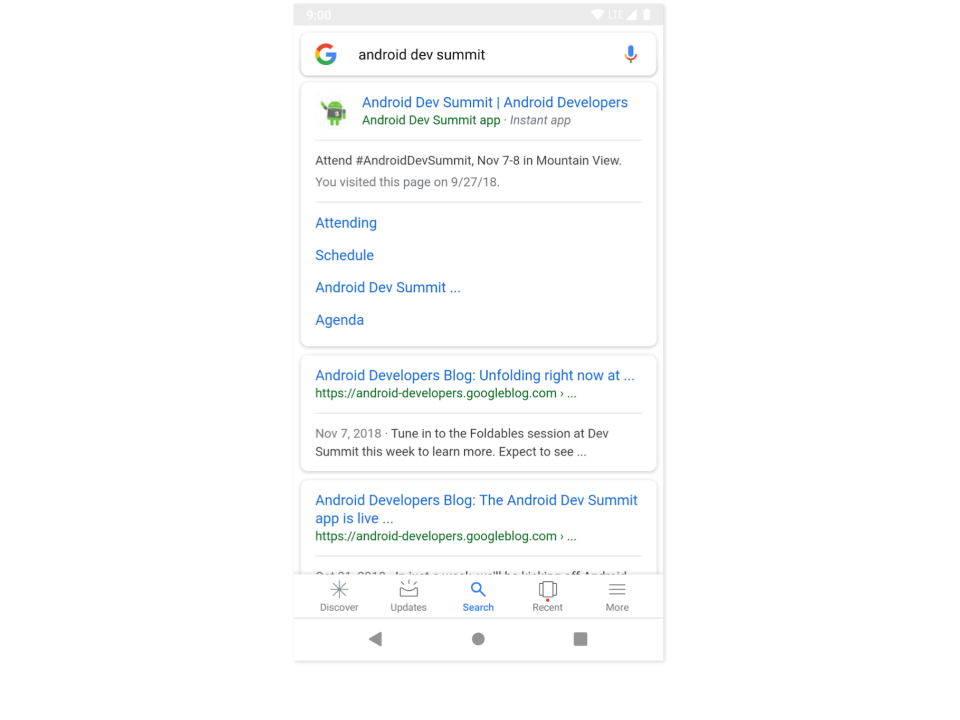Image resolution: width=960 pixels, height=720 pixels.
Task: Click the search field with android dev summit
Action: click(479, 54)
